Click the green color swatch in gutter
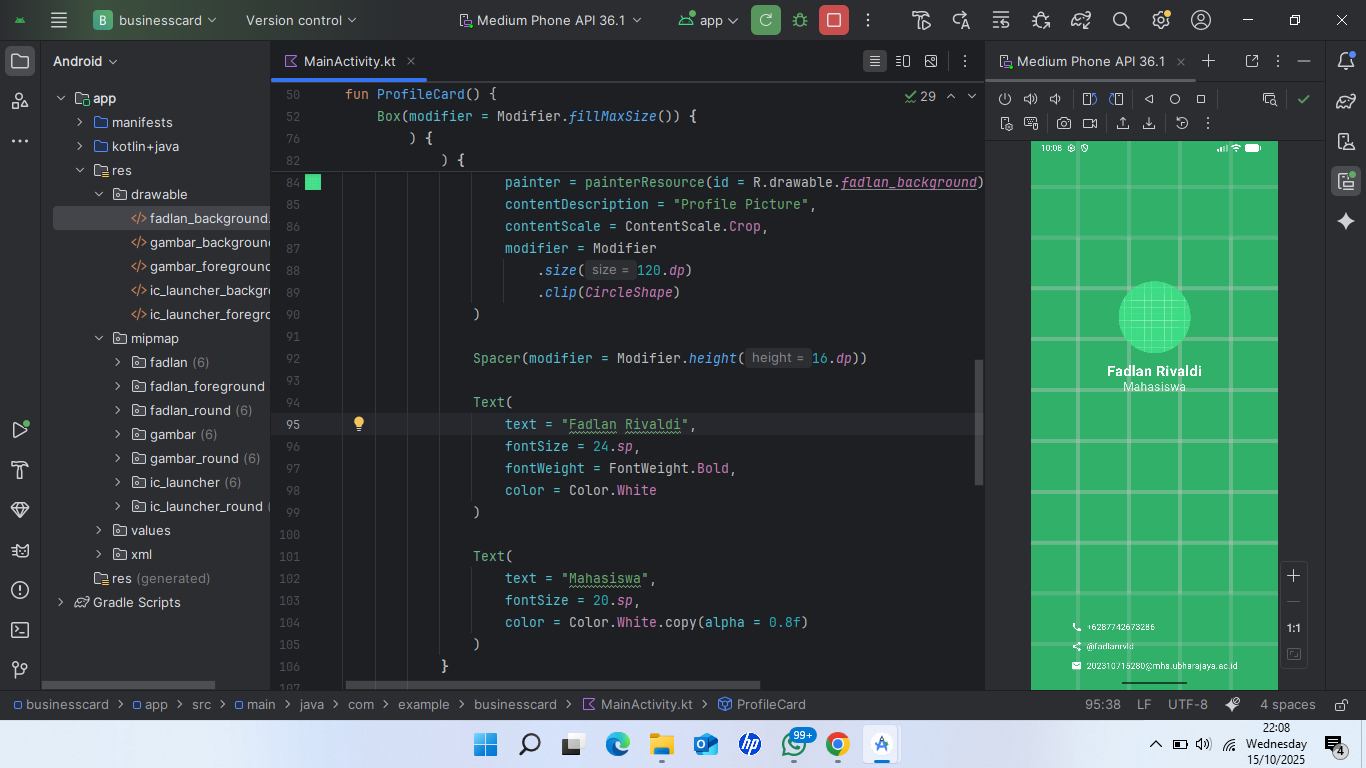 click(313, 182)
